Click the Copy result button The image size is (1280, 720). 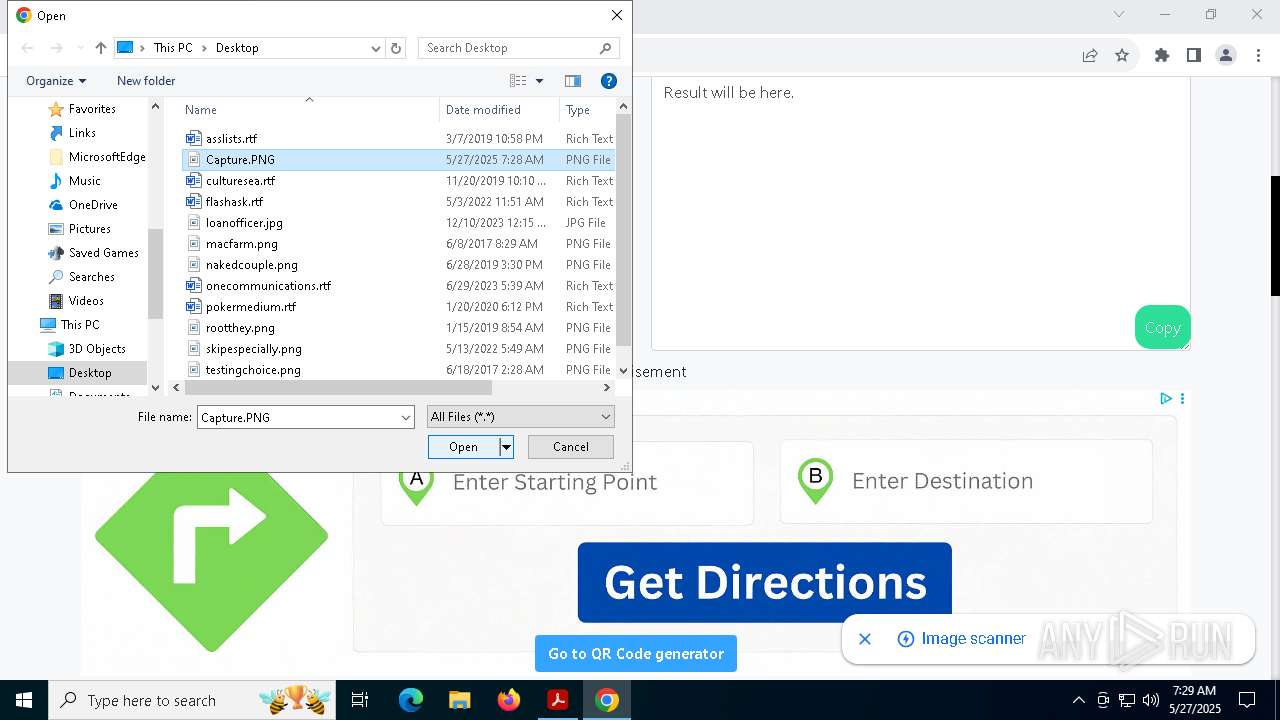point(1162,327)
